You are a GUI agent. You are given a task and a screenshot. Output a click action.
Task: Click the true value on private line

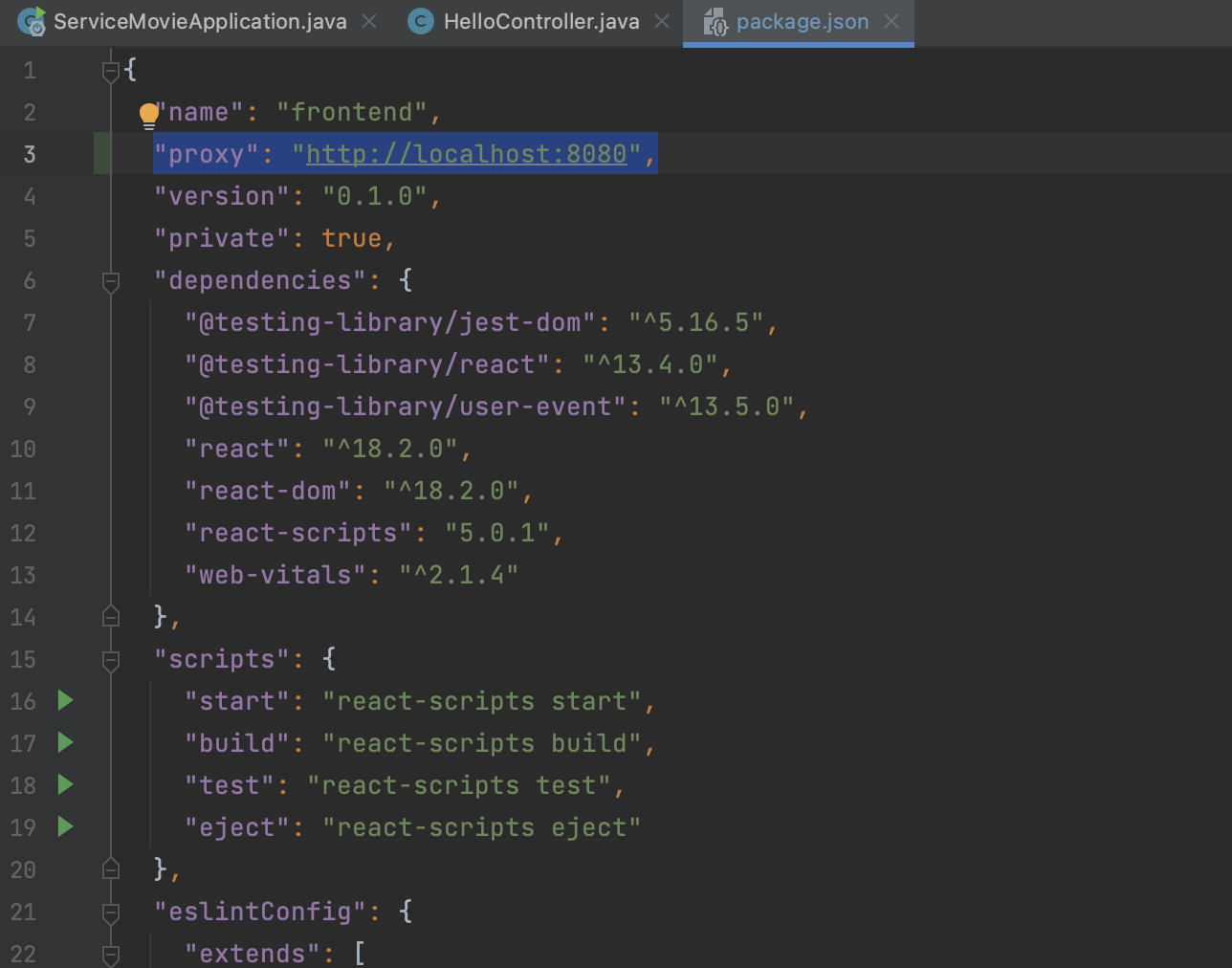(352, 238)
